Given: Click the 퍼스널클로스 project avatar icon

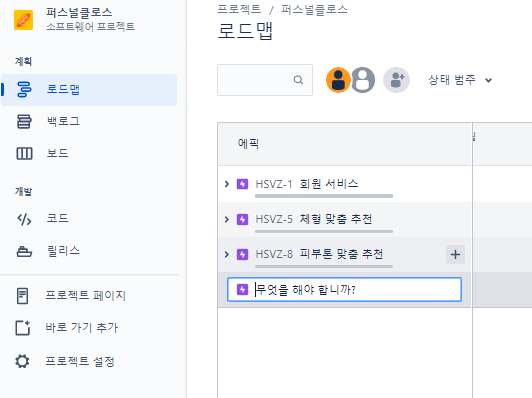Looking at the screenshot, I should click(23, 20).
